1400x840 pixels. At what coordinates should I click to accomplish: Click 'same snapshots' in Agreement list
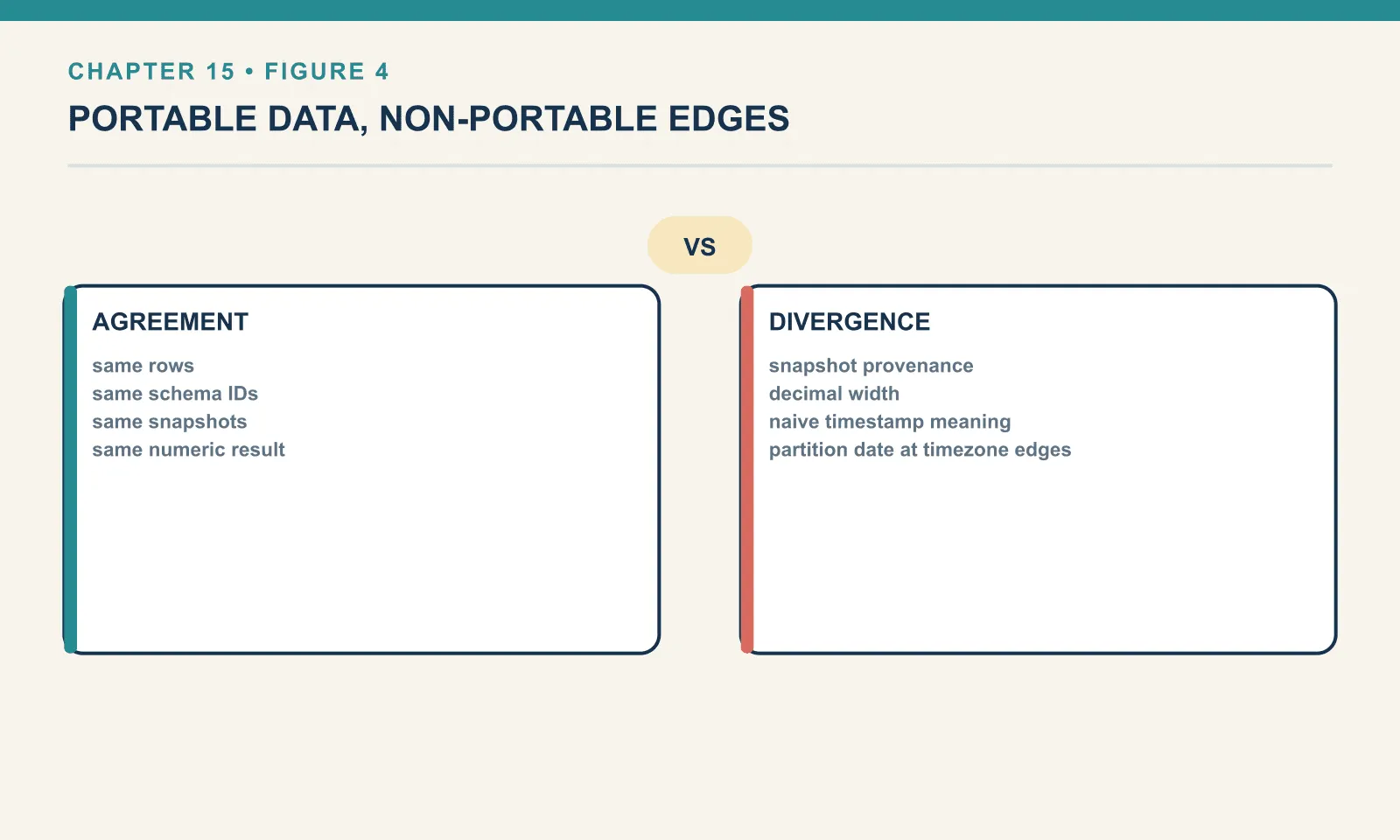[x=170, y=422]
